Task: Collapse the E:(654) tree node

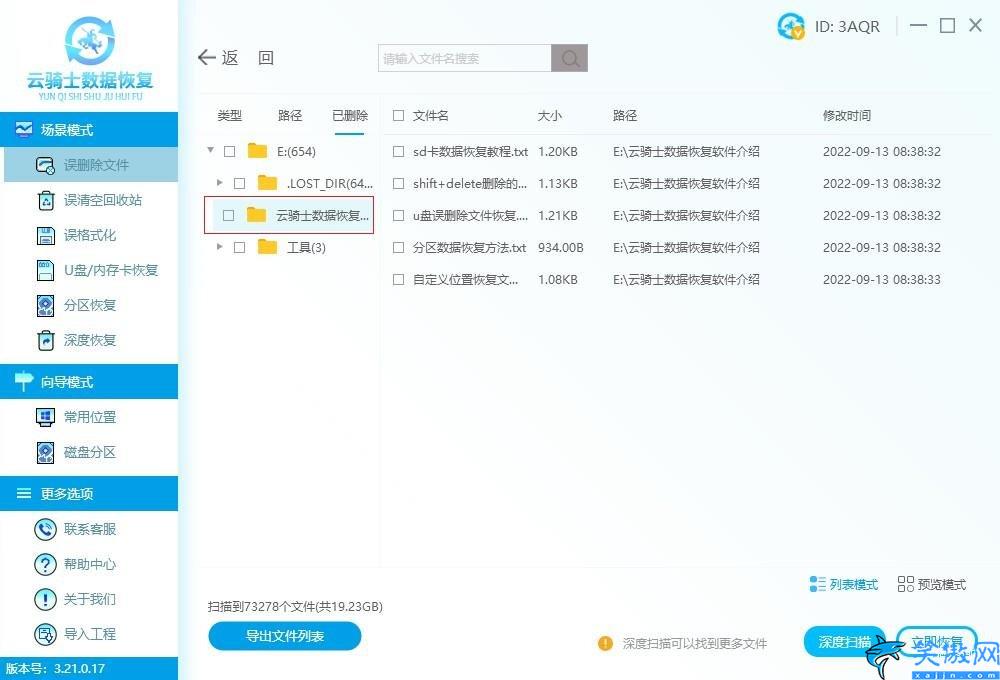Action: pos(210,151)
